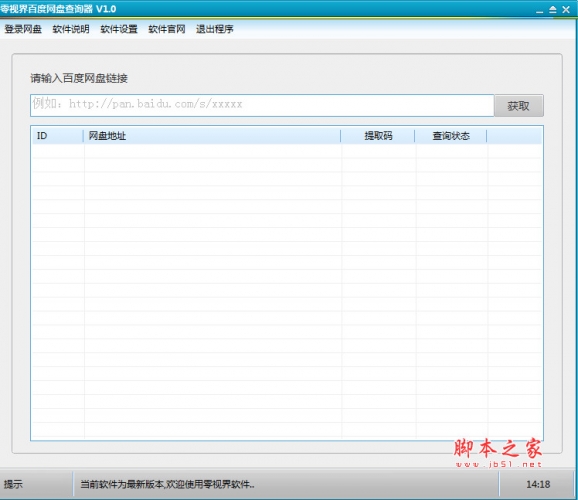Focus the Baidu pan link input field

pyautogui.click(x=262, y=105)
